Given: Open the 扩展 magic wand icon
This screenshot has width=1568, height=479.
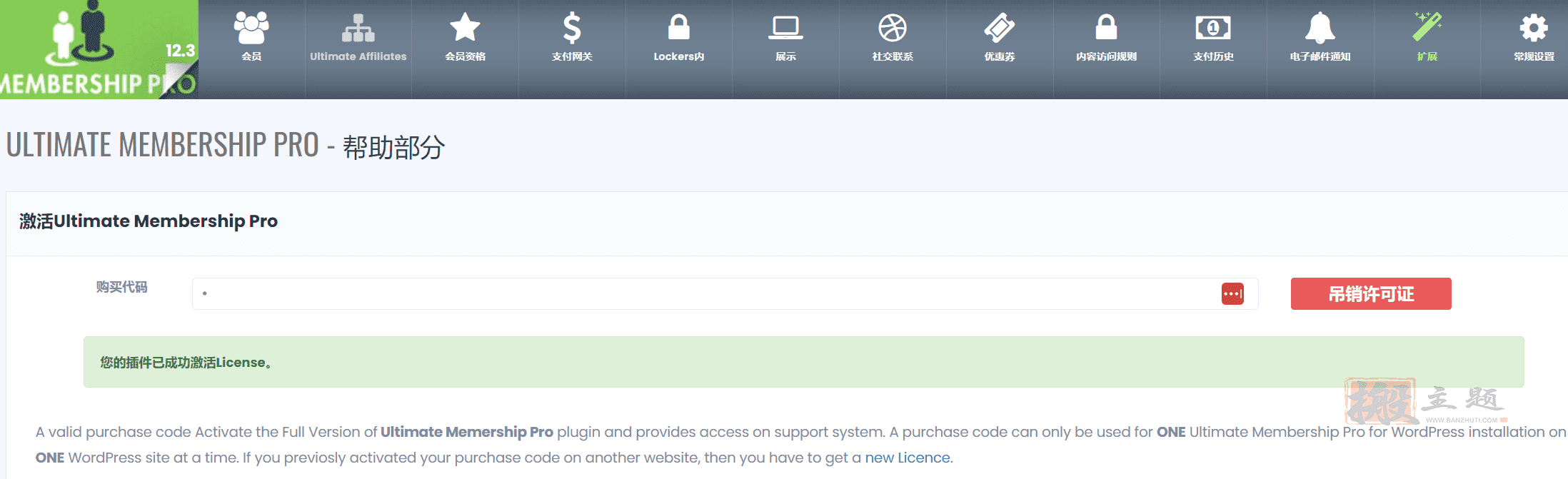Looking at the screenshot, I should click(1427, 27).
